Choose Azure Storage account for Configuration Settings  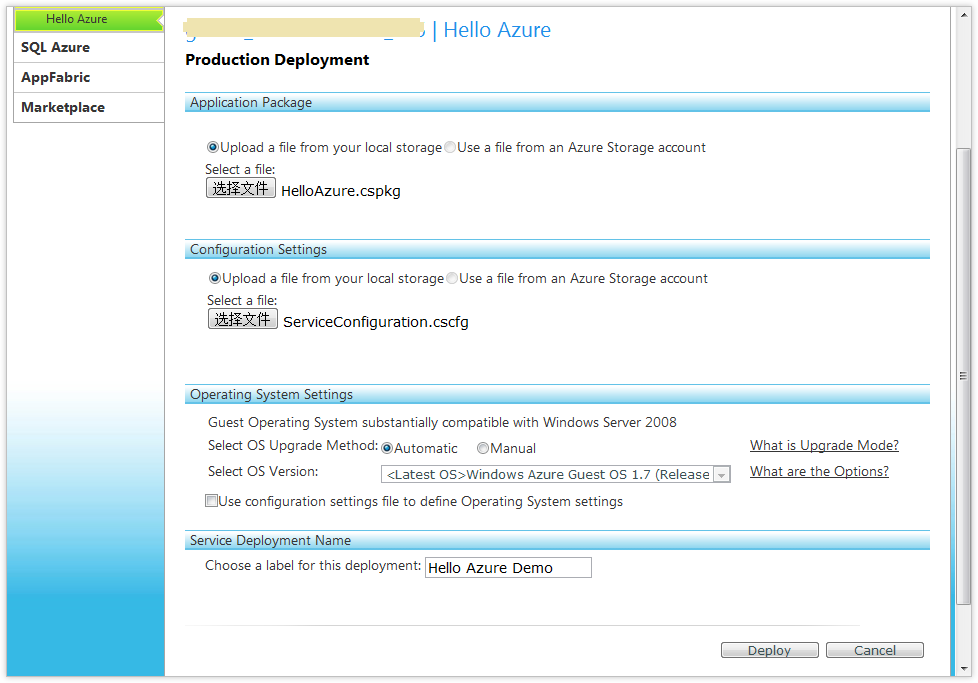coord(452,278)
